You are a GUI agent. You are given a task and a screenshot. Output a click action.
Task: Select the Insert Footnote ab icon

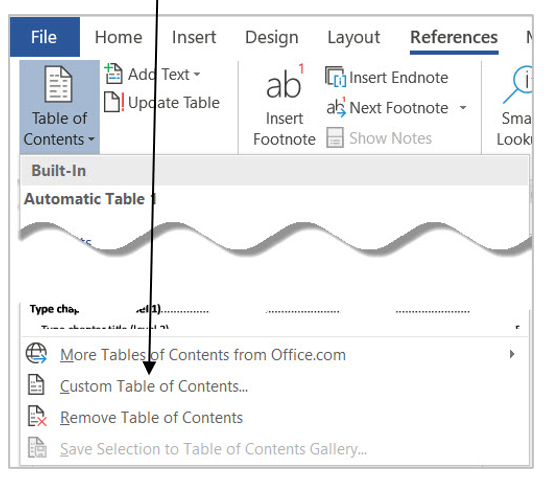[285, 83]
